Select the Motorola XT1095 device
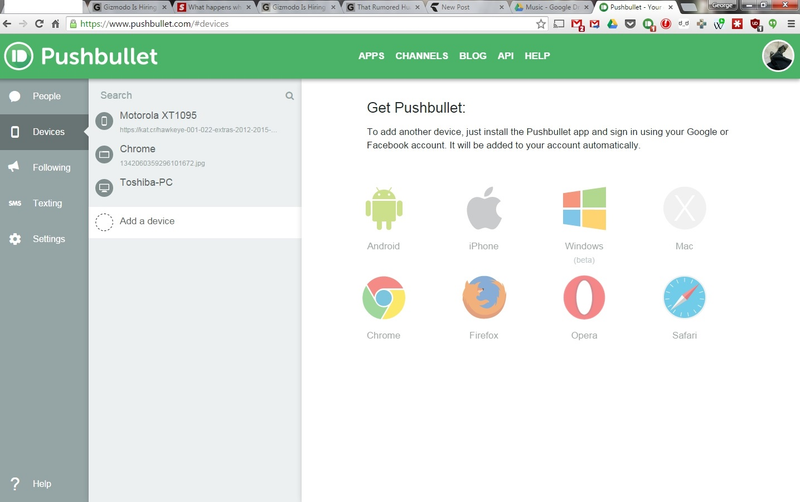800x502 pixels. [x=195, y=121]
